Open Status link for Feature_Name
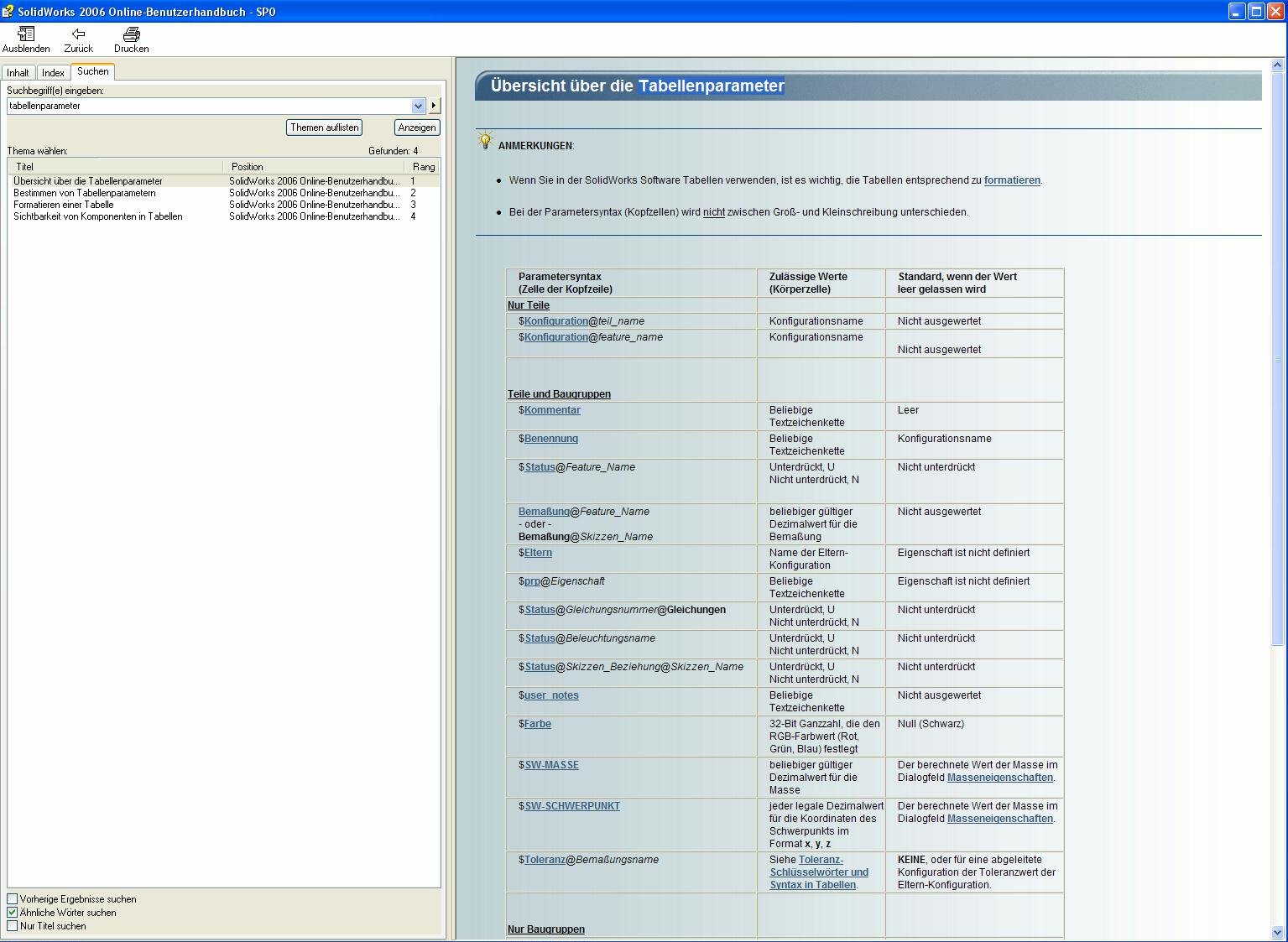Screen dimensions: 1288x942 pyautogui.click(x=540, y=467)
